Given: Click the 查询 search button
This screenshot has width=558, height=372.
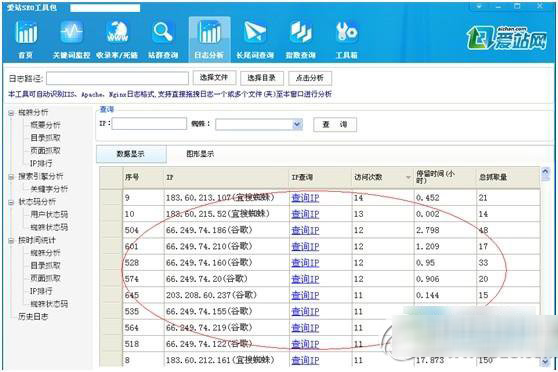Looking at the screenshot, I should click(x=335, y=125).
